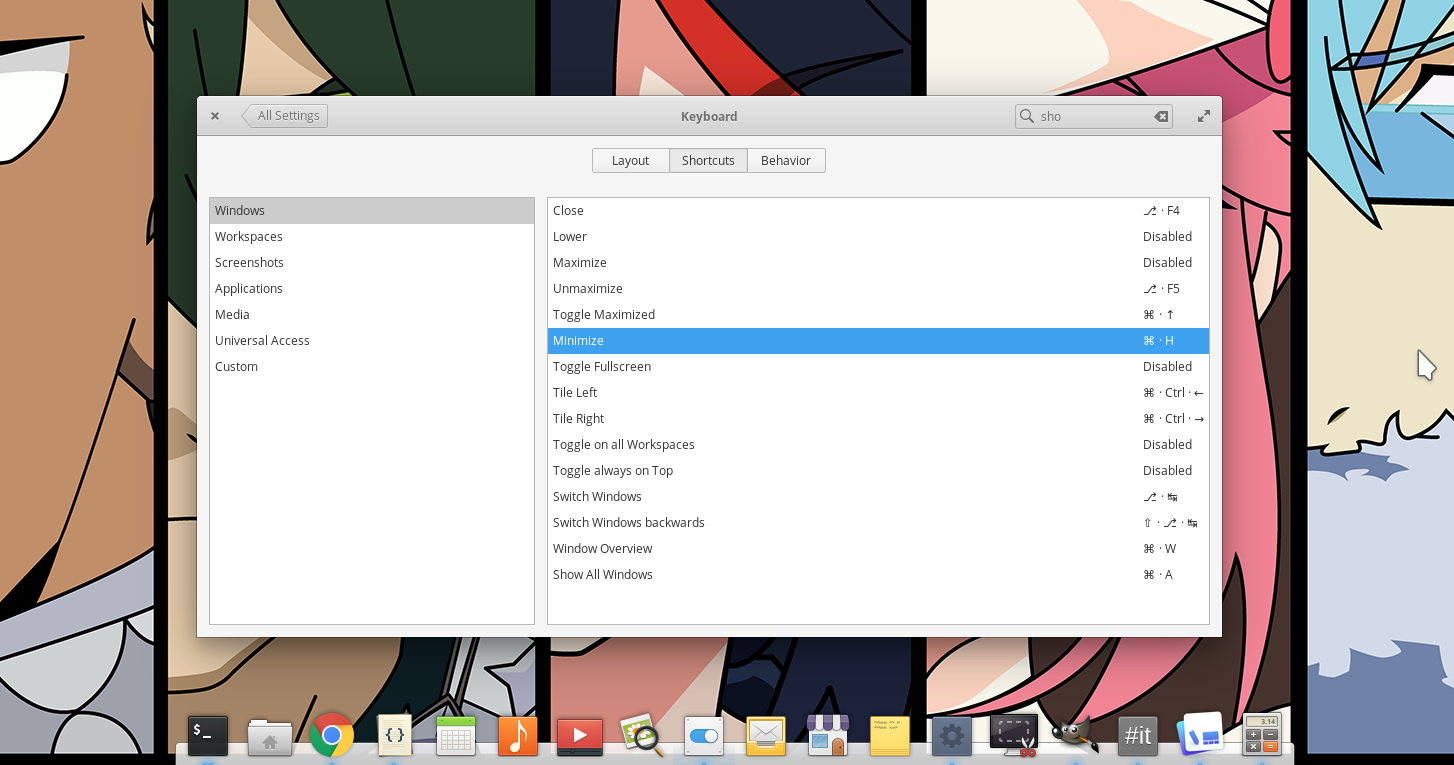Launch the Screenshot tool in the dock
Image resolution: width=1454 pixels, height=765 pixels.
click(1014, 736)
